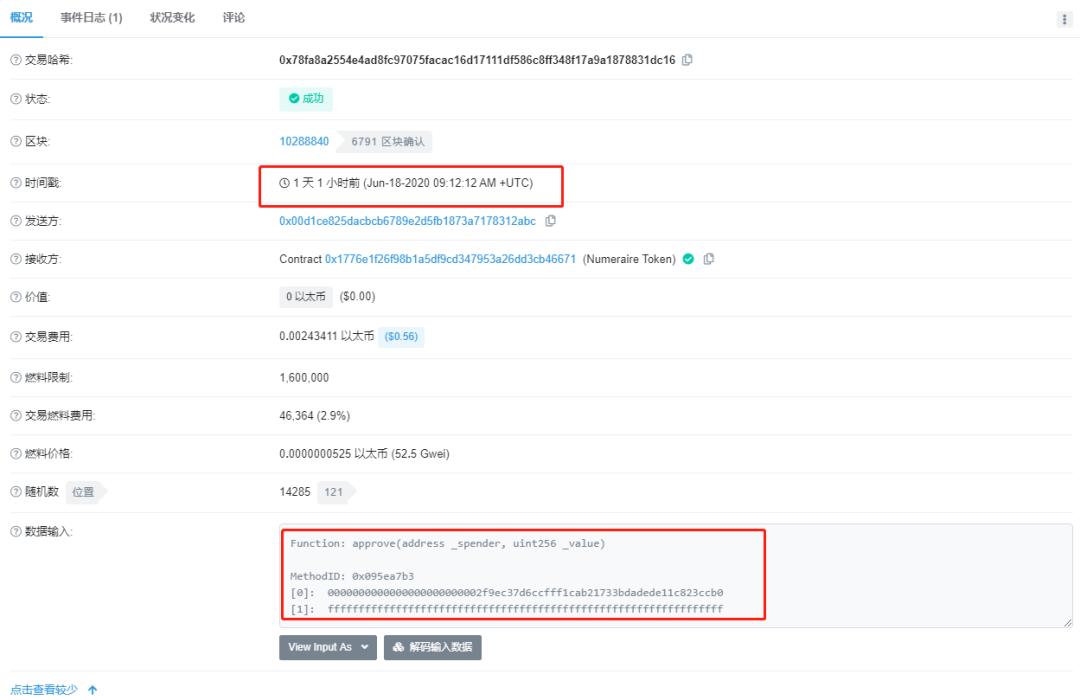
Task: Copy the sender address
Action: click(551, 220)
